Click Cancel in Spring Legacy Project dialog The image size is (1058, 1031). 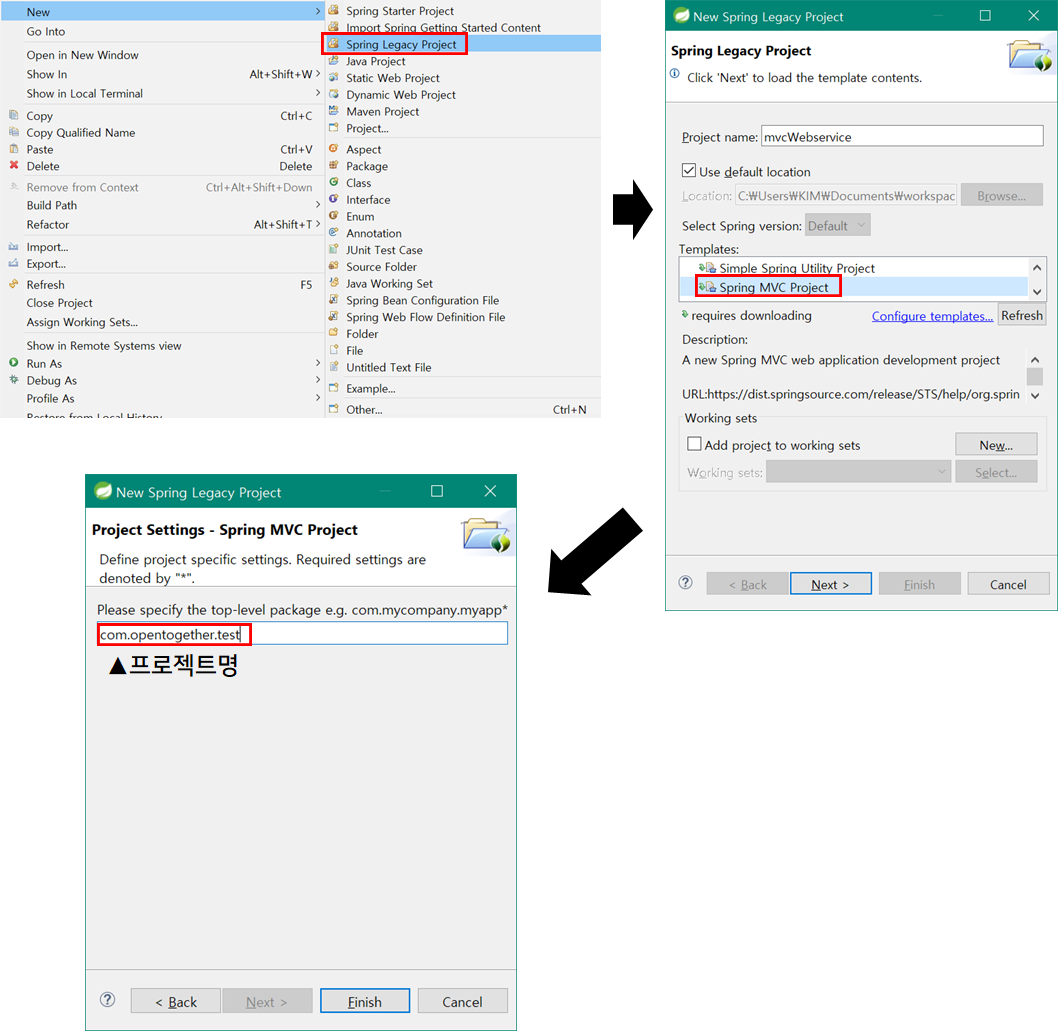point(1008,584)
